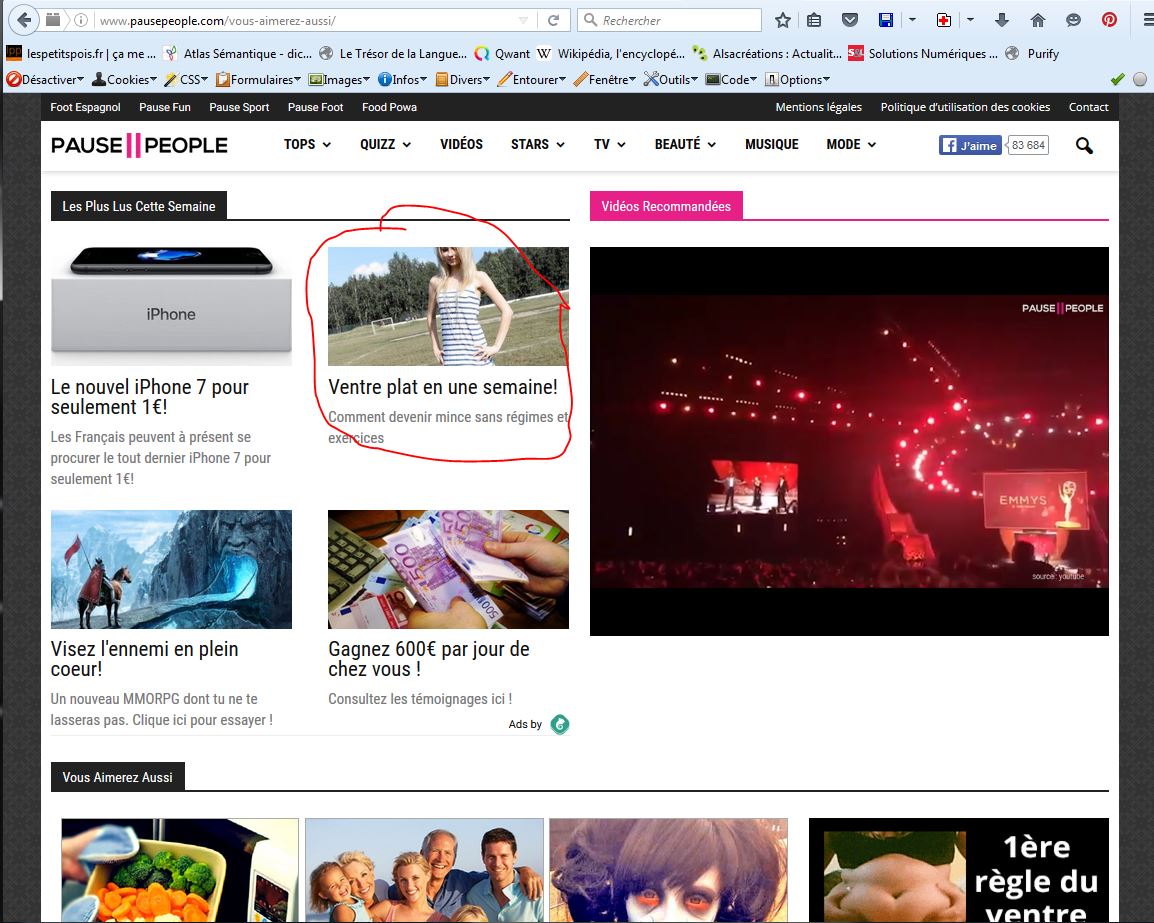Reload the page with the refresh icon

point(553,20)
